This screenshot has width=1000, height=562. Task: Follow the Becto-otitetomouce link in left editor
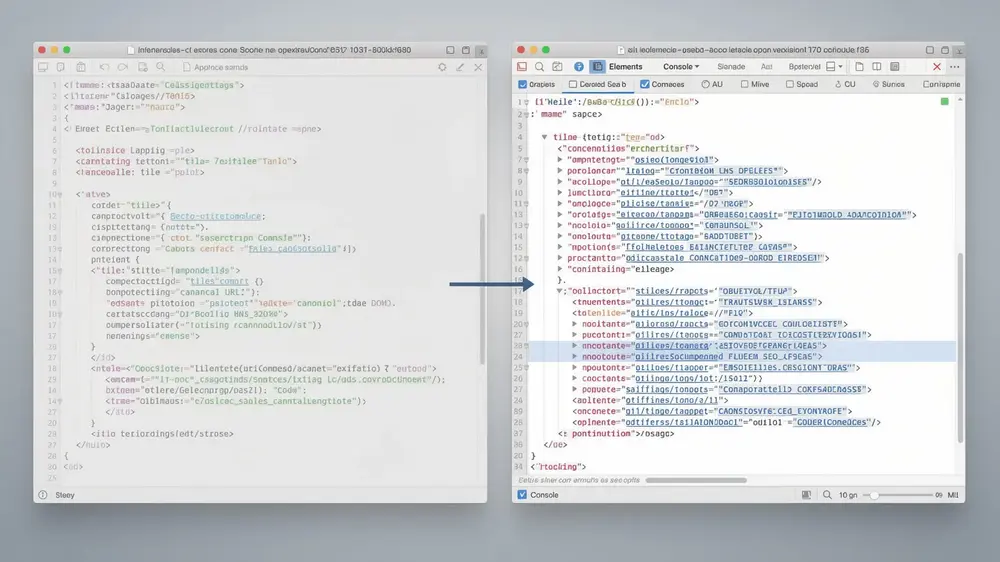pyautogui.click(x=217, y=216)
